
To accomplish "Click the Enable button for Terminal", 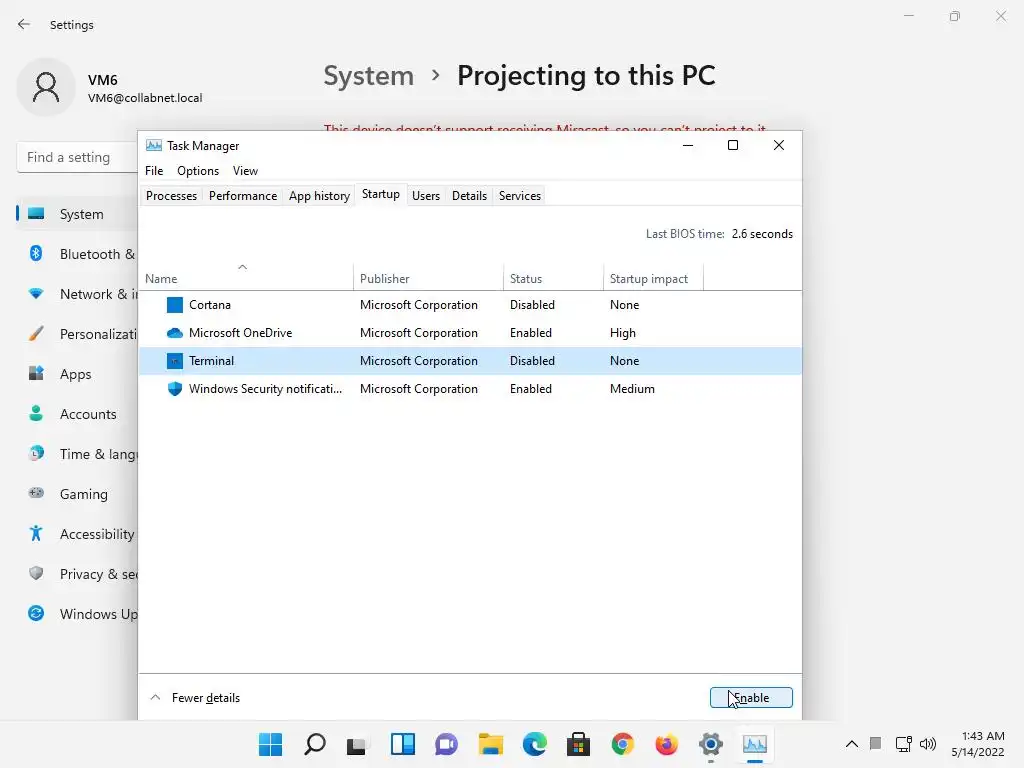I will coord(751,697).
